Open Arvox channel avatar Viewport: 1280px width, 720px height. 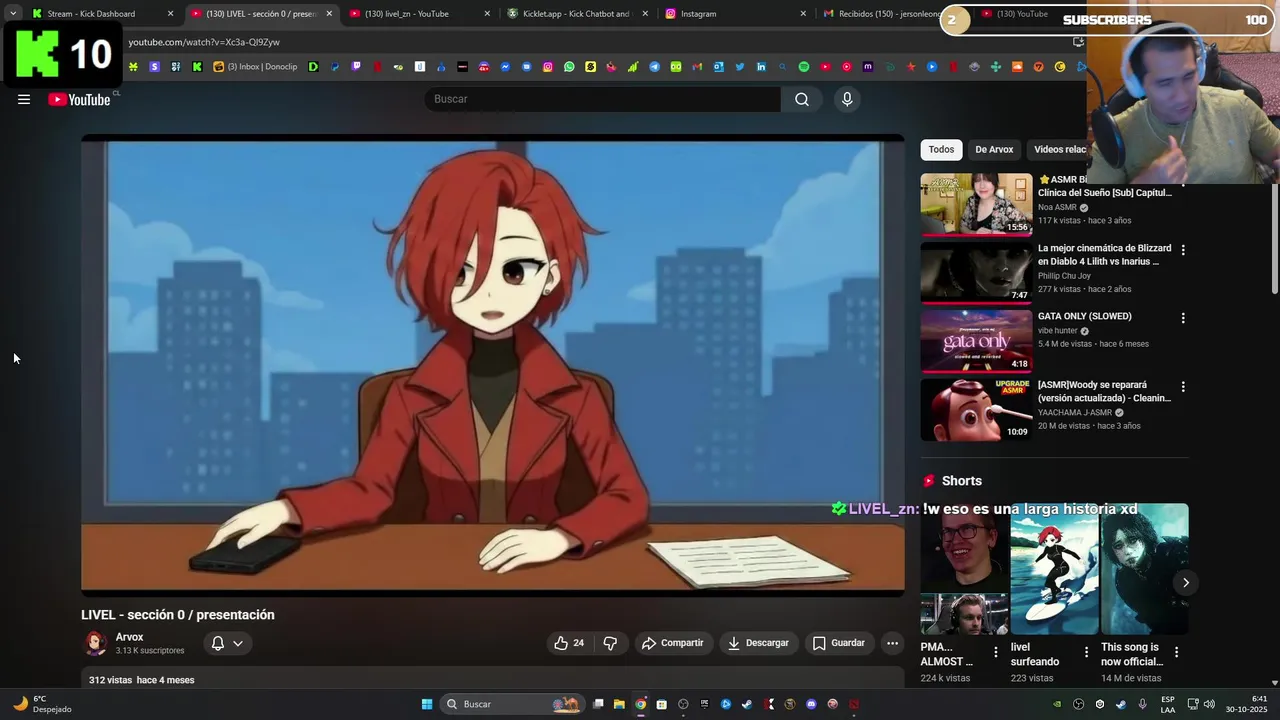pyautogui.click(x=95, y=643)
